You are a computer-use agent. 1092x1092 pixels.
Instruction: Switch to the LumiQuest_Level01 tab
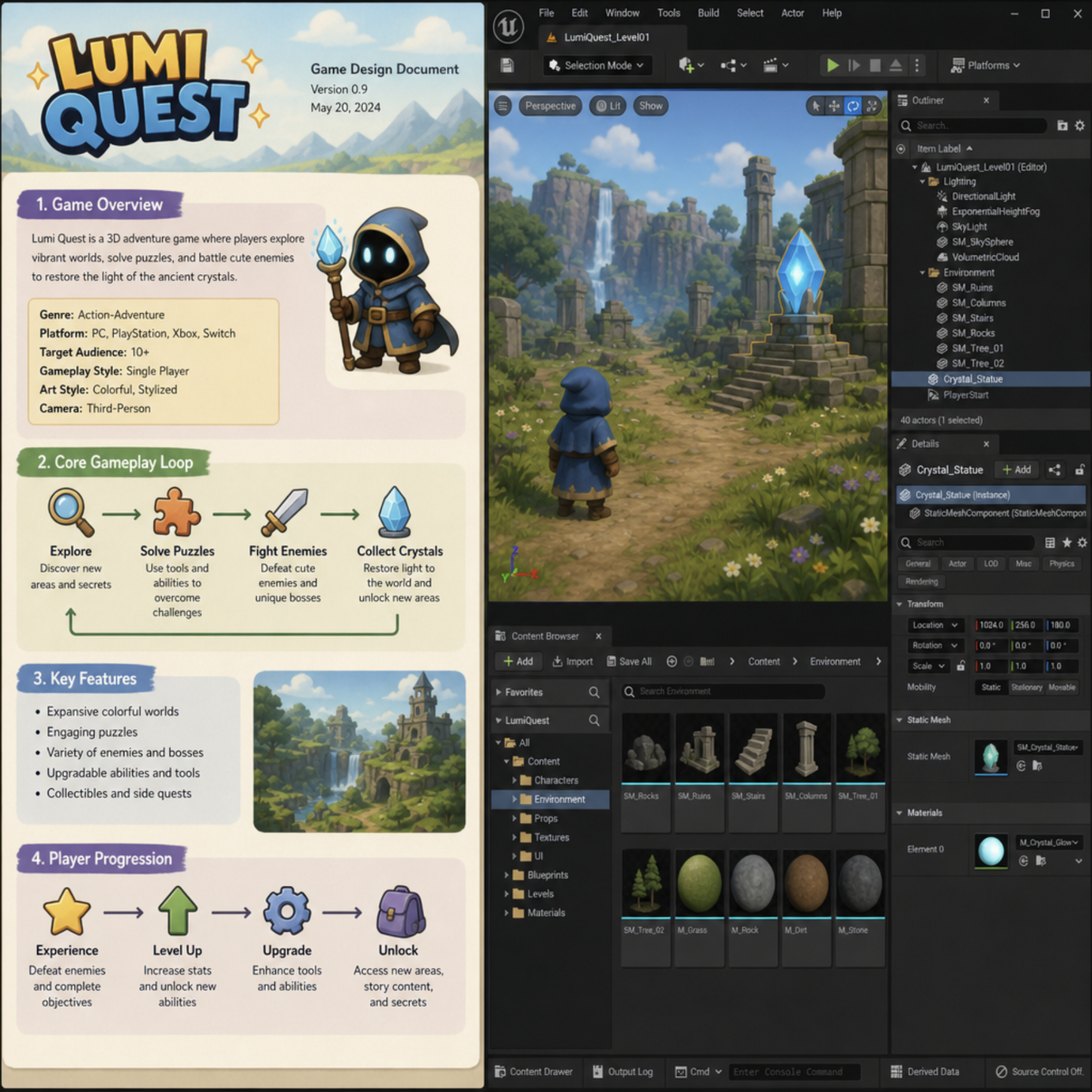pos(607,37)
